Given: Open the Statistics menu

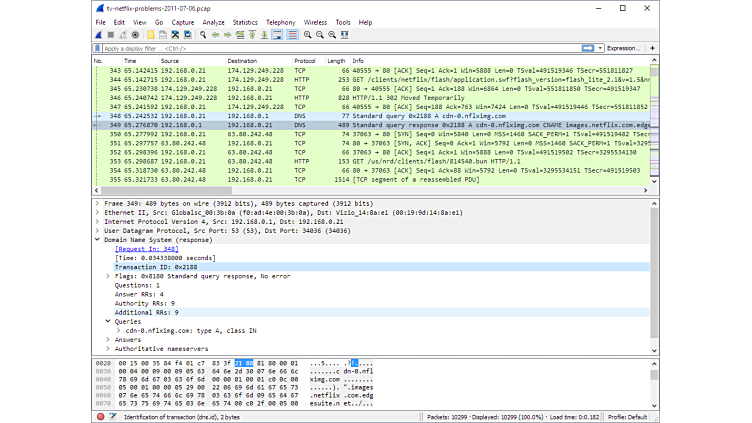Looking at the screenshot, I should (245, 22).
